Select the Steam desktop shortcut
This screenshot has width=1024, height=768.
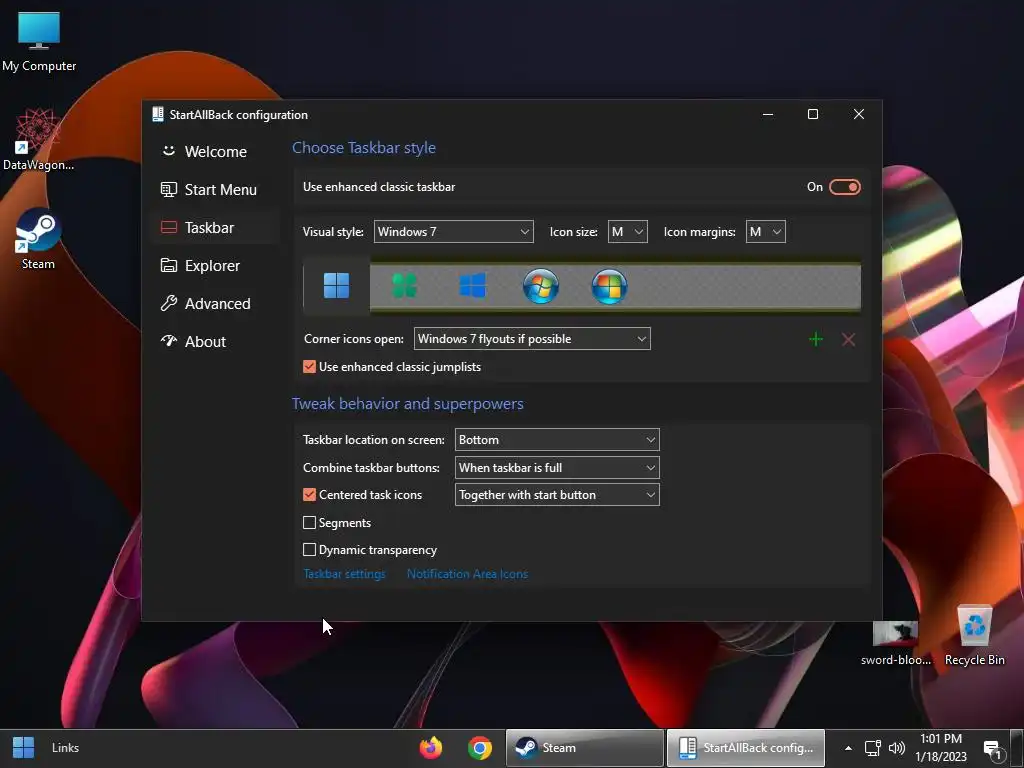click(x=39, y=239)
